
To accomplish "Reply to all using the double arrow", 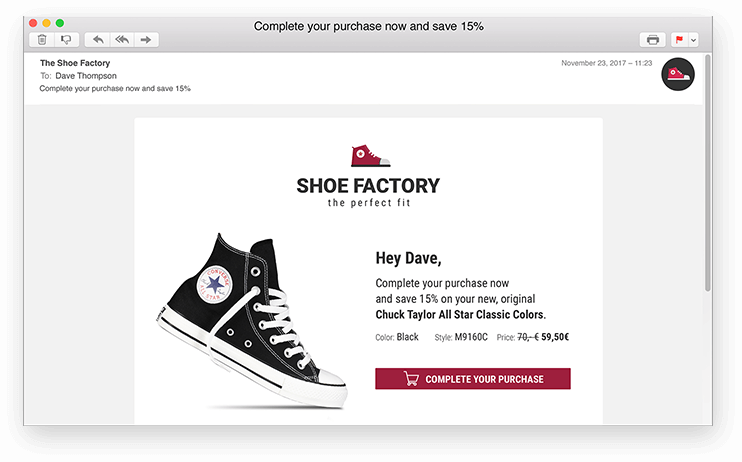I will coord(122,40).
